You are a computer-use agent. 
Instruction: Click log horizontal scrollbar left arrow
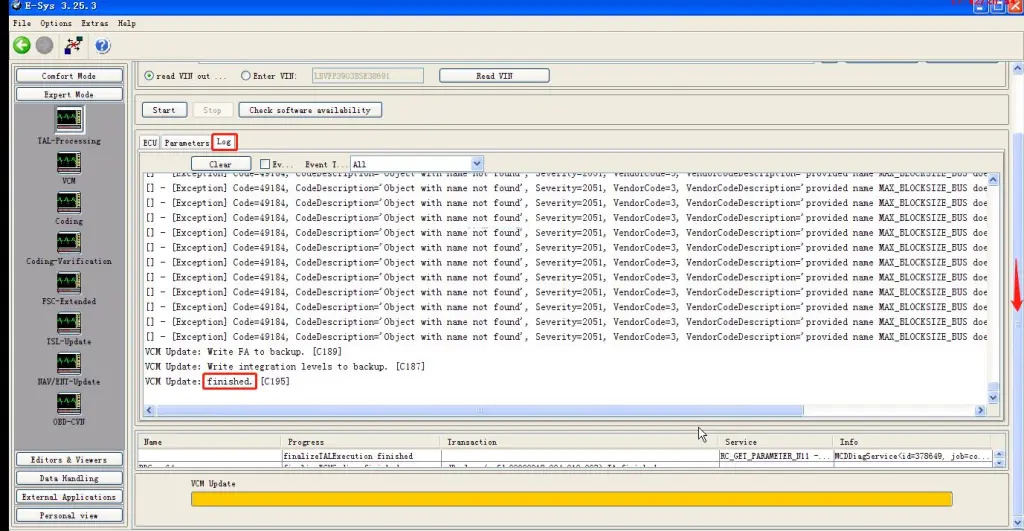click(149, 410)
